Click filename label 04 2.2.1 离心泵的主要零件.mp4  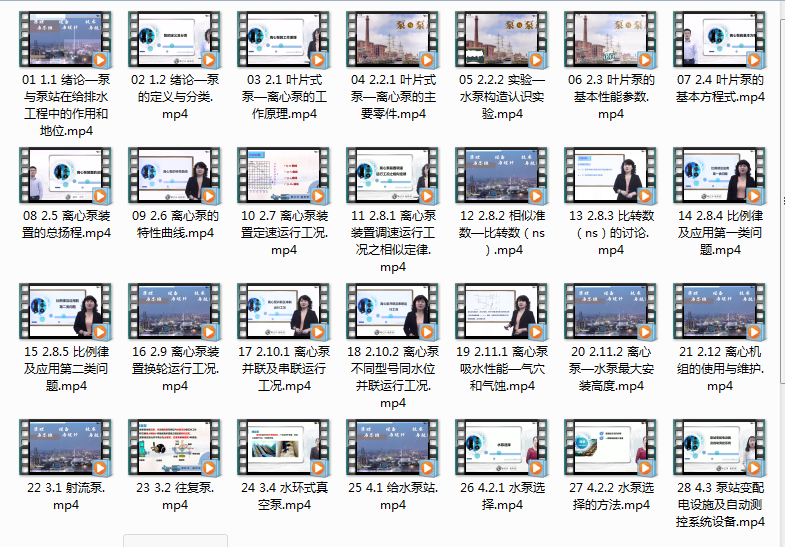tap(393, 97)
